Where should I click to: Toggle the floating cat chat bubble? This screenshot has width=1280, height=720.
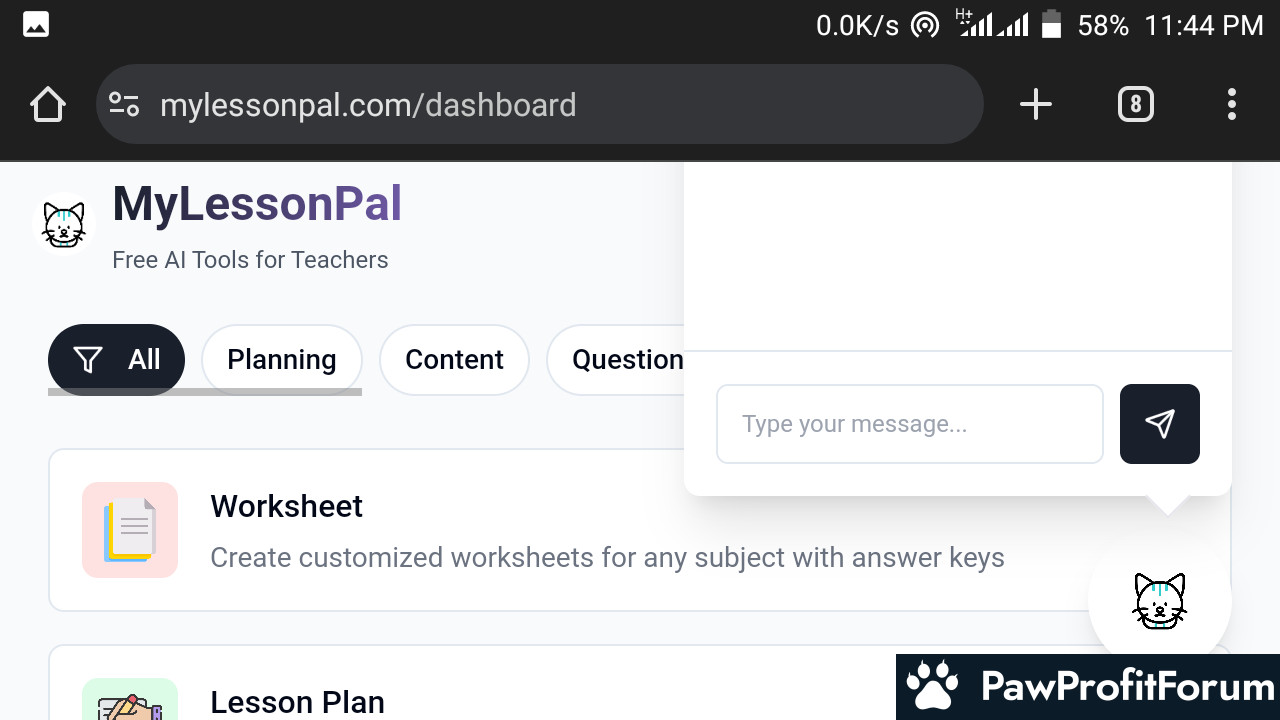pos(1160,601)
